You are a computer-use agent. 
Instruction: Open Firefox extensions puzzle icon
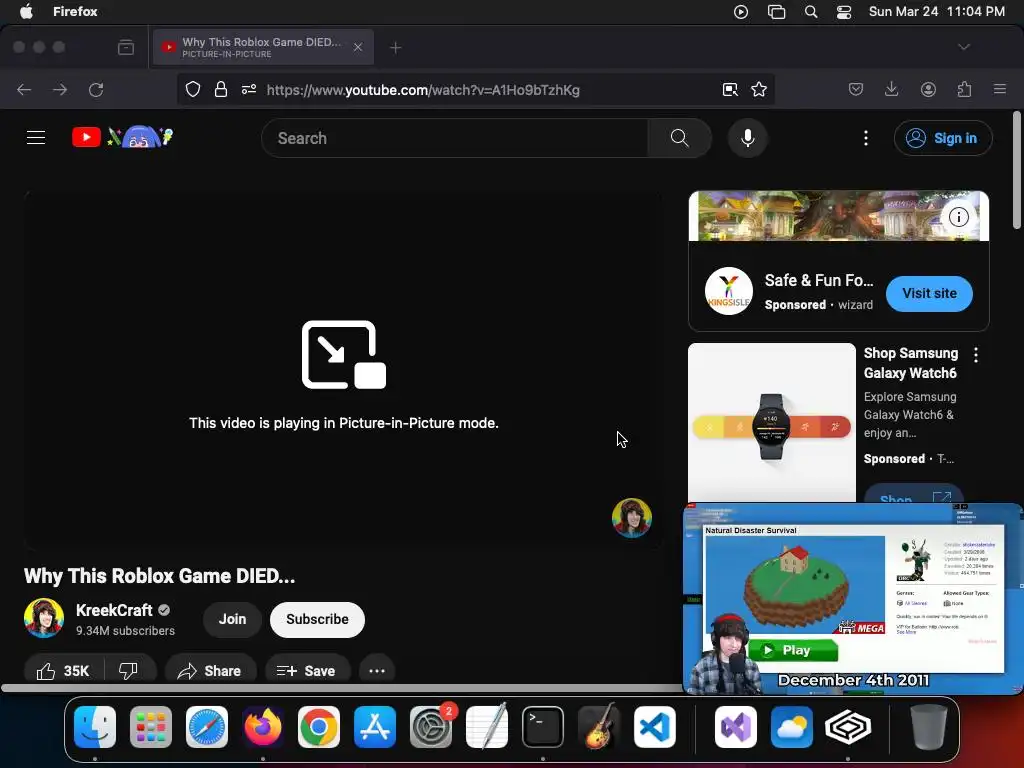[964, 89]
